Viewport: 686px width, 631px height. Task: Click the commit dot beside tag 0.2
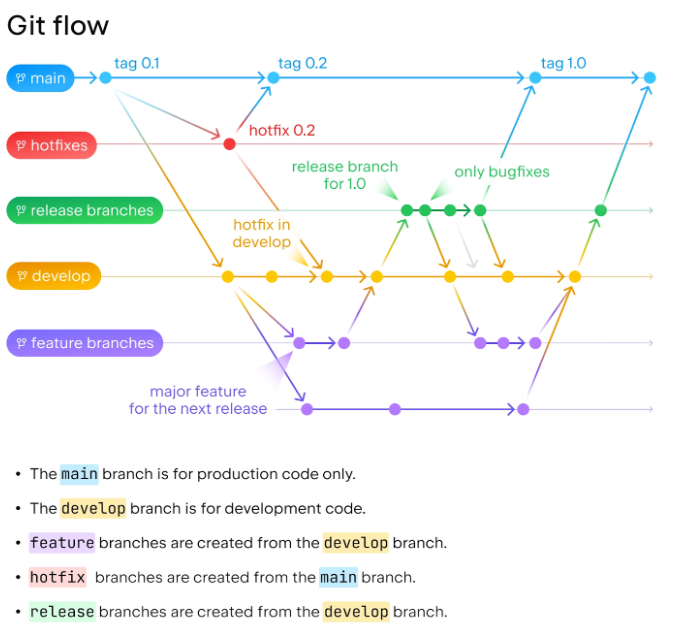(x=272, y=77)
